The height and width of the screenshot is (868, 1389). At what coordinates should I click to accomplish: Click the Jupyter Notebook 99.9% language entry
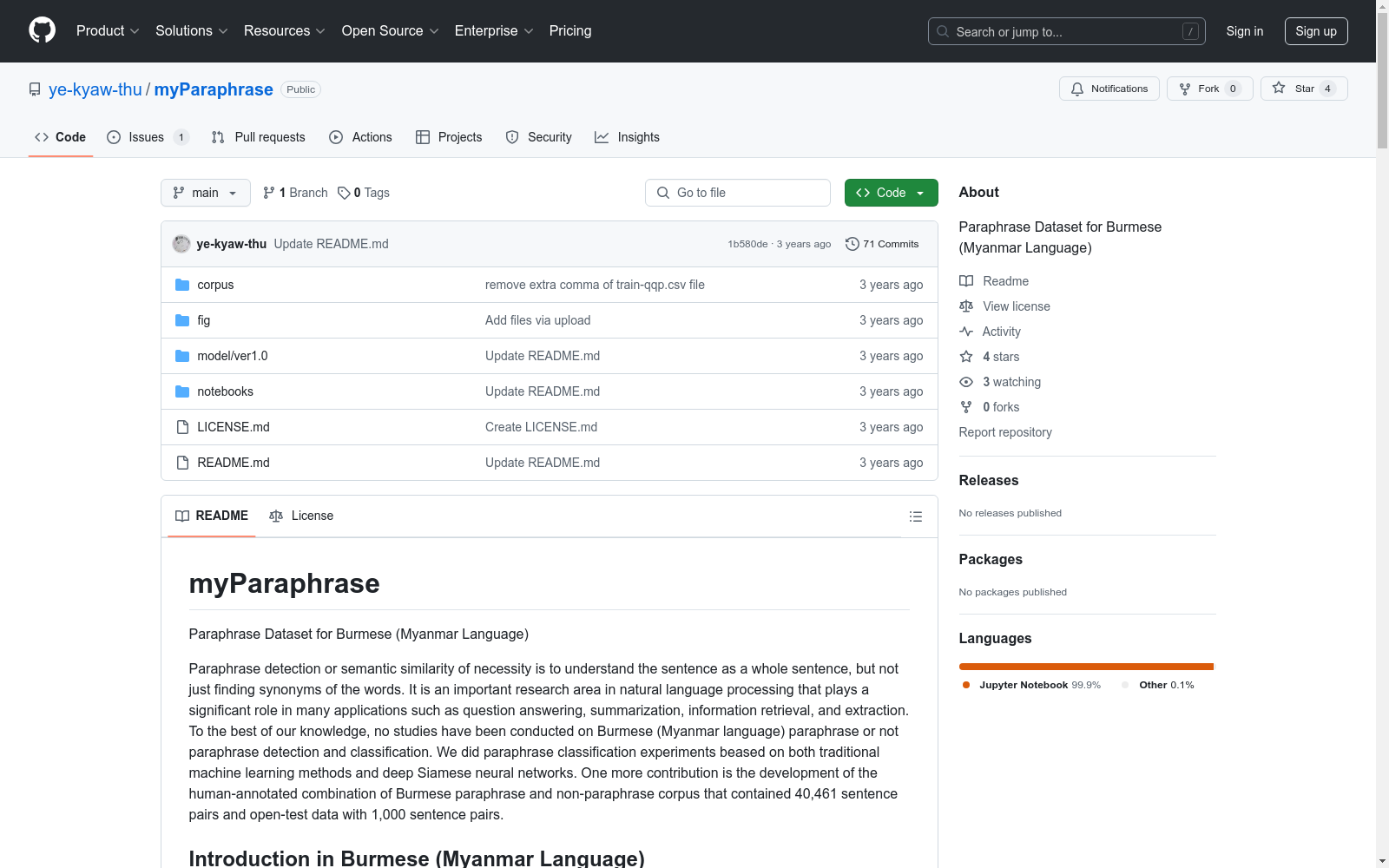(1031, 685)
